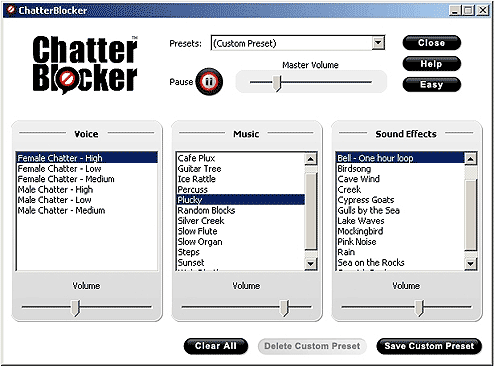Click the Sound Effects scrollbar thumb
The height and width of the screenshot is (366, 495).
[x=470, y=215]
